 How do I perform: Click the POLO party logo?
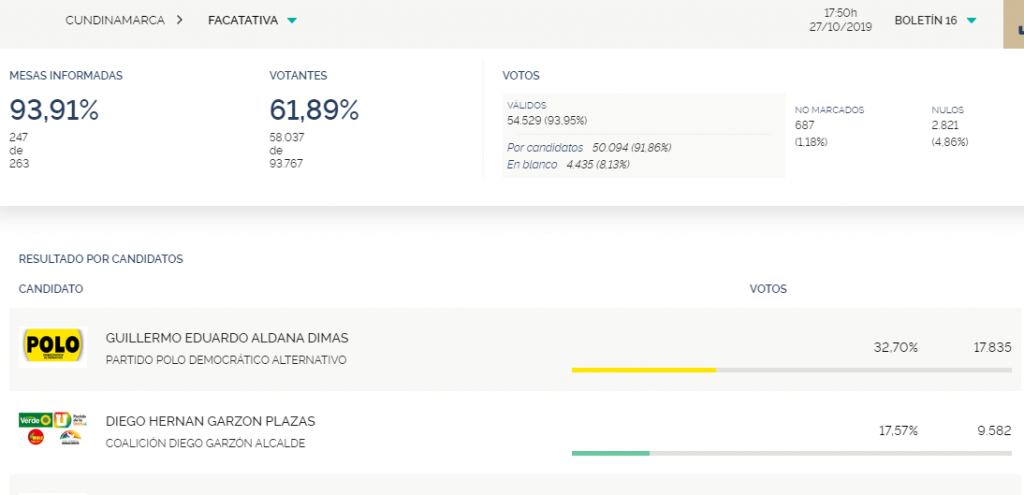(x=53, y=347)
